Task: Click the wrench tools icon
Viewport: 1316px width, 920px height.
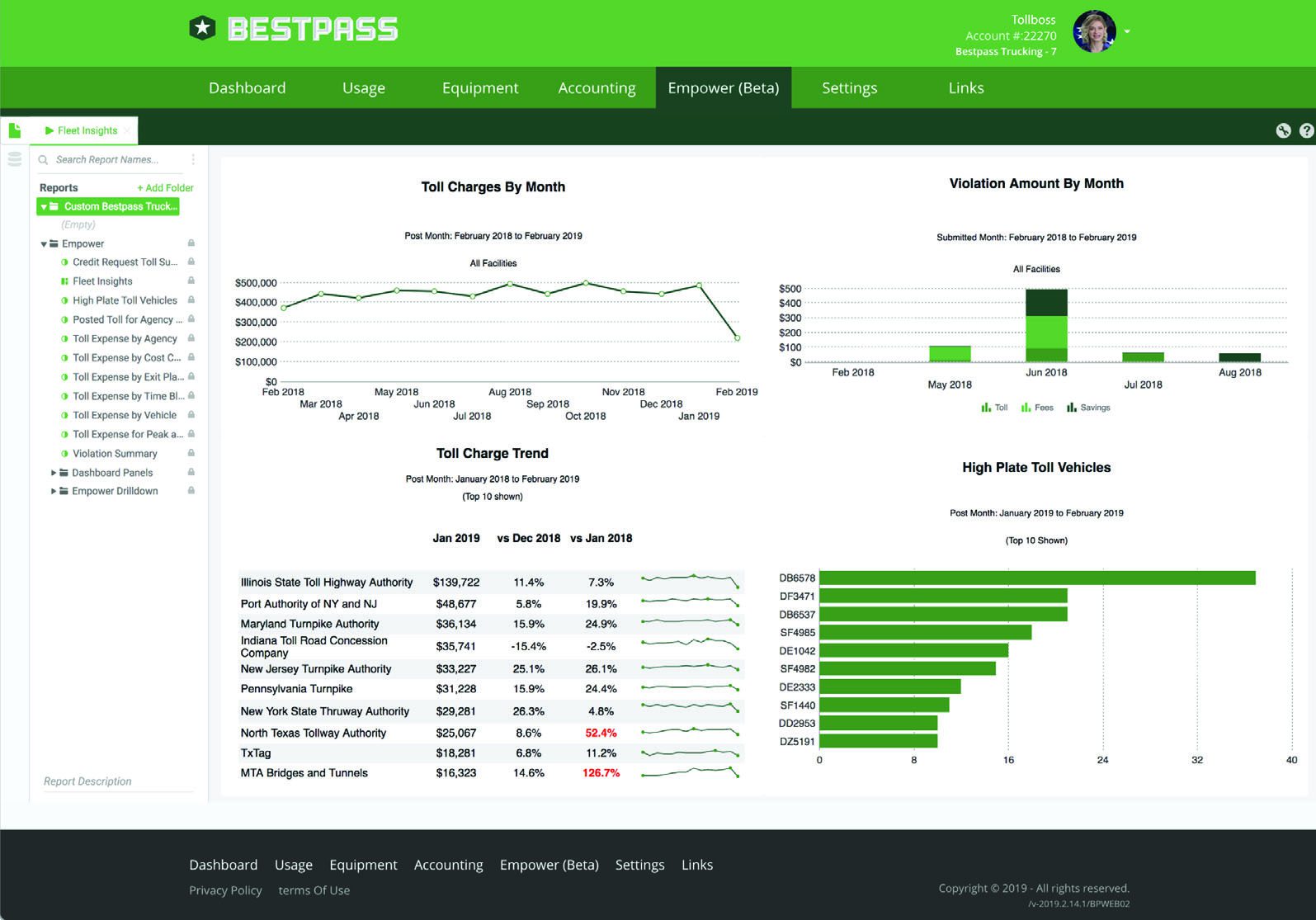Action: (1283, 130)
